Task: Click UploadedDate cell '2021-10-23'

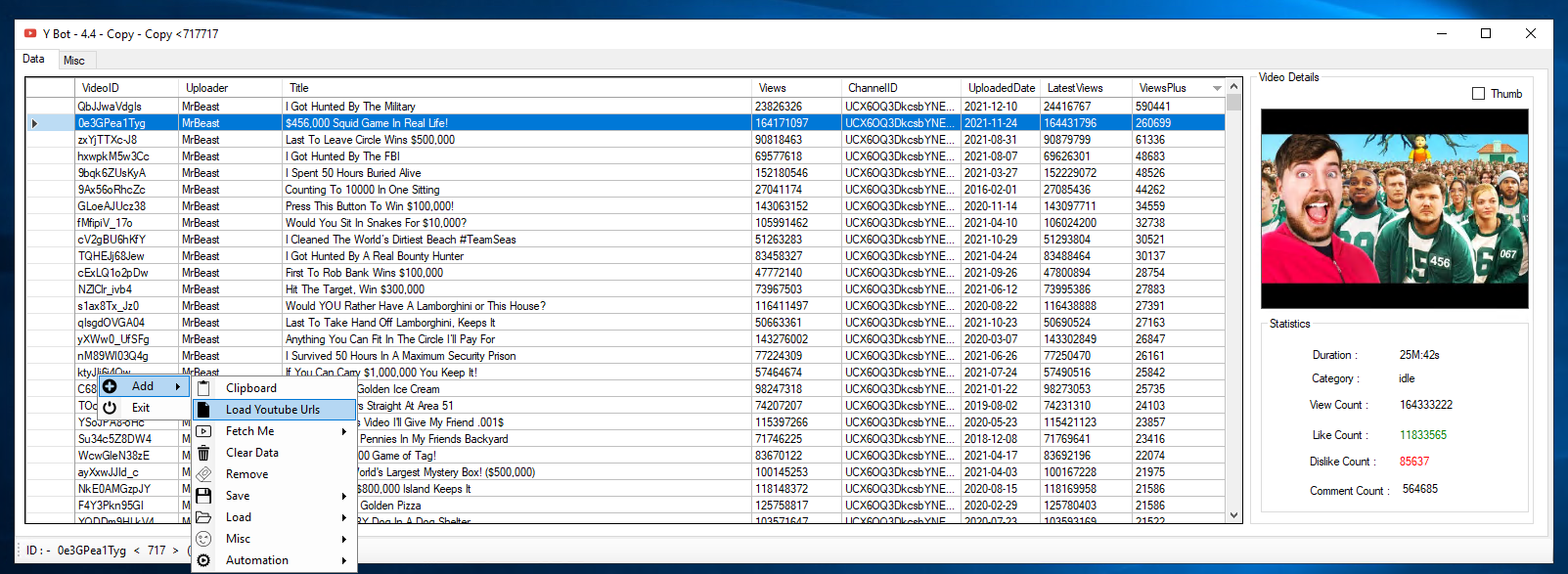Action: (x=1001, y=323)
